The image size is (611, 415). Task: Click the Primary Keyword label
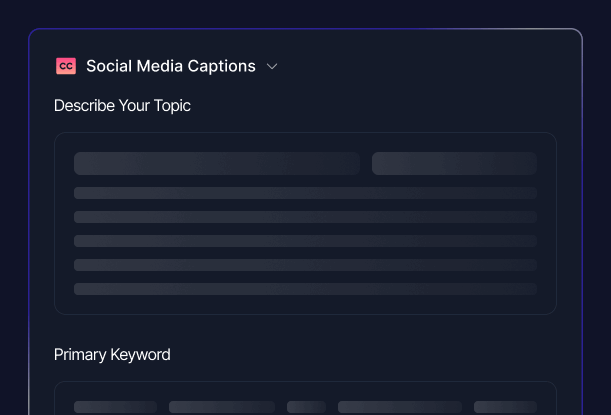click(x=112, y=354)
